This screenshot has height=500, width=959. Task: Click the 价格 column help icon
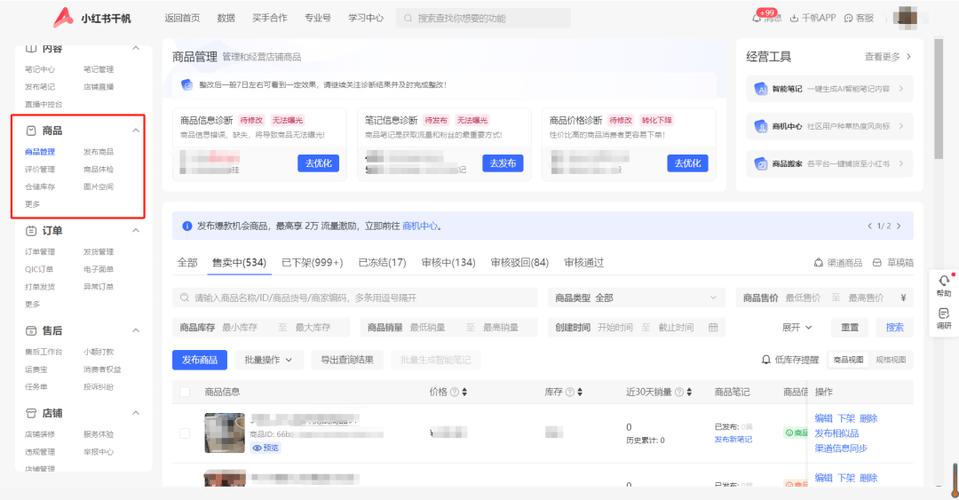coord(454,392)
